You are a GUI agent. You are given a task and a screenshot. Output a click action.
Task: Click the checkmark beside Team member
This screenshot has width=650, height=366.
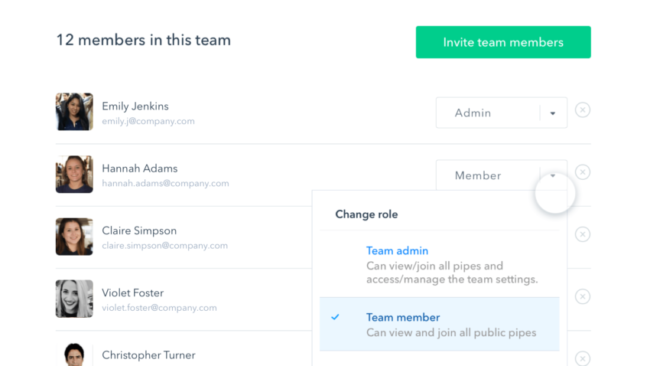[335, 317]
